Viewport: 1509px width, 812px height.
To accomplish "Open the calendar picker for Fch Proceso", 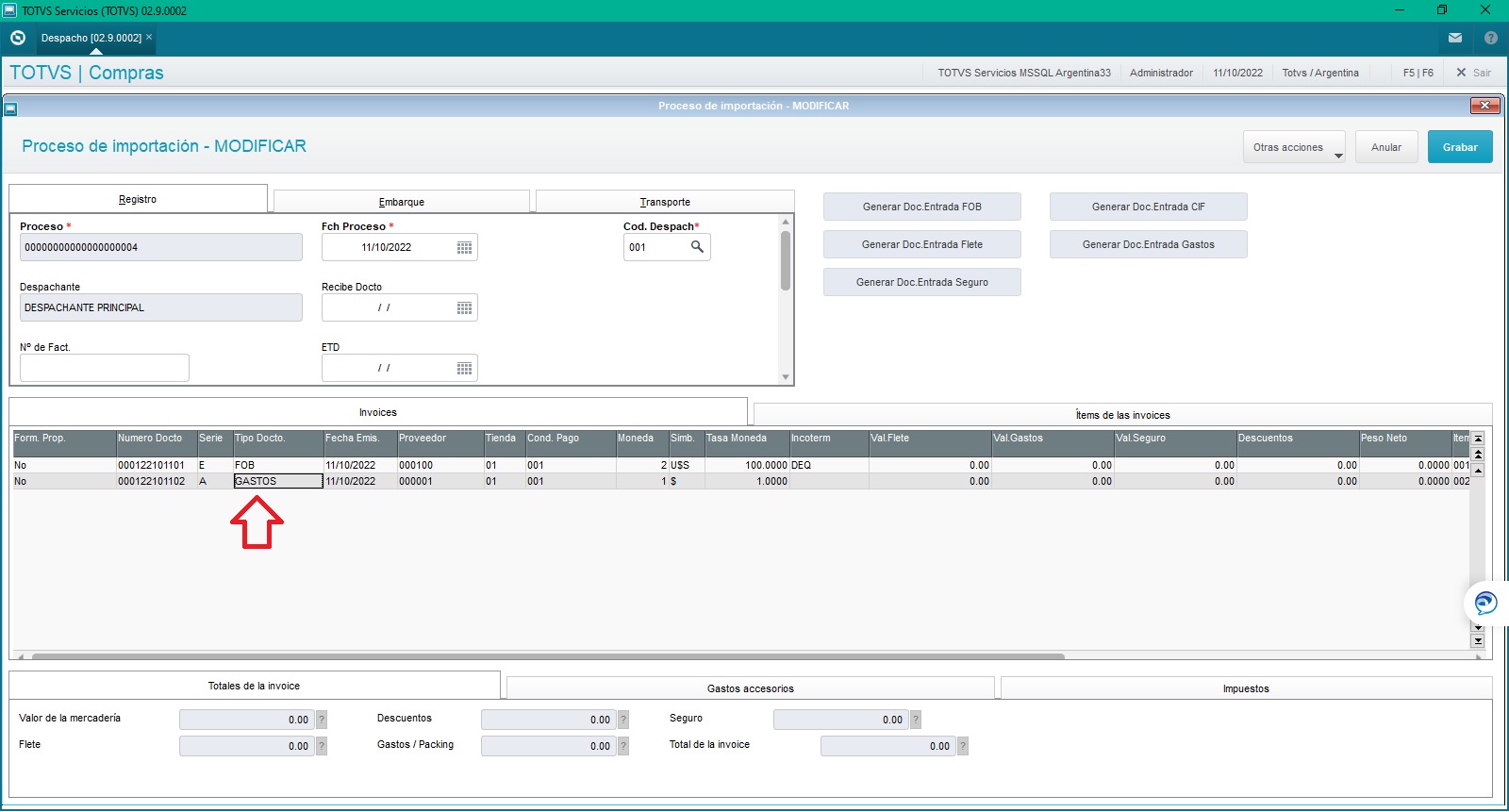I will 464,247.
